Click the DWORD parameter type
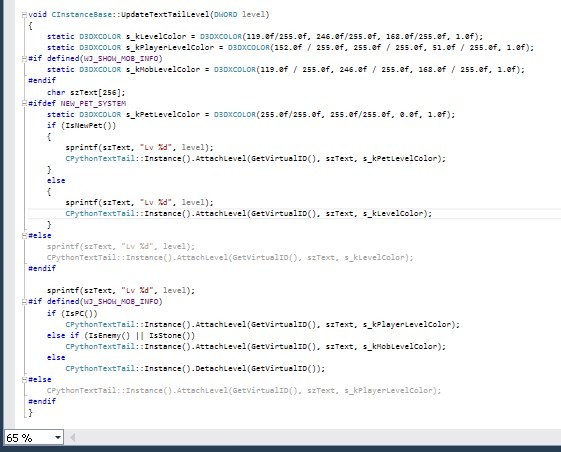The height and width of the screenshot is (452, 561). [x=225, y=15]
